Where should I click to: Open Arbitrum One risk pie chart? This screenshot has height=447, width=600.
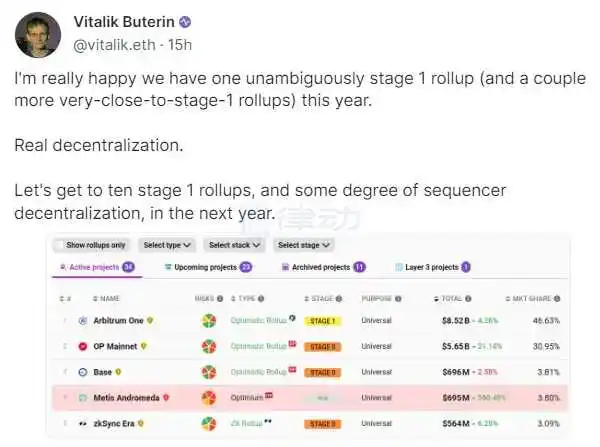209,321
